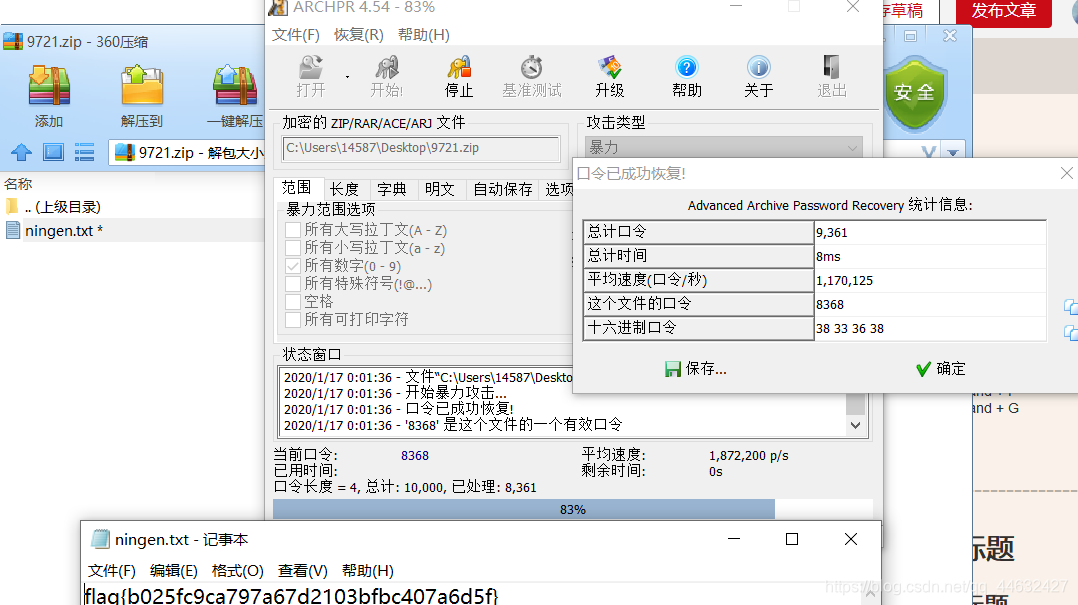Open Help (帮助) question mark icon

(x=687, y=76)
